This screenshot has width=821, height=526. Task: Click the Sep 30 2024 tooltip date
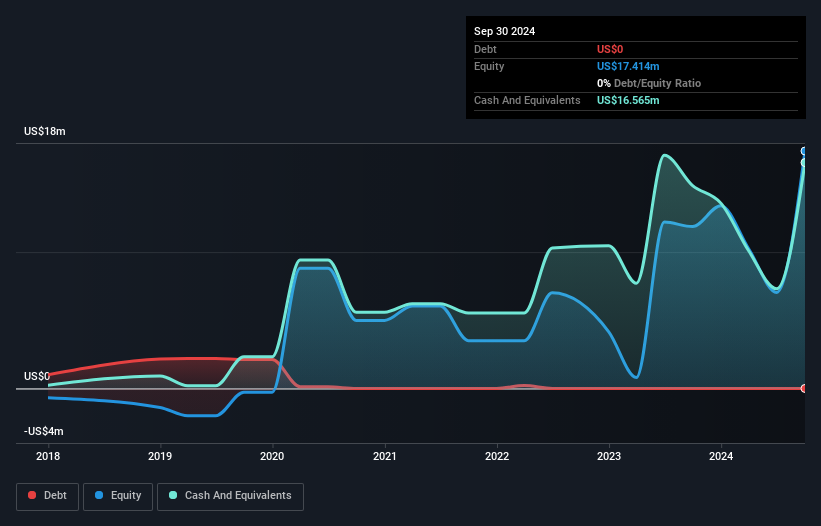(504, 31)
